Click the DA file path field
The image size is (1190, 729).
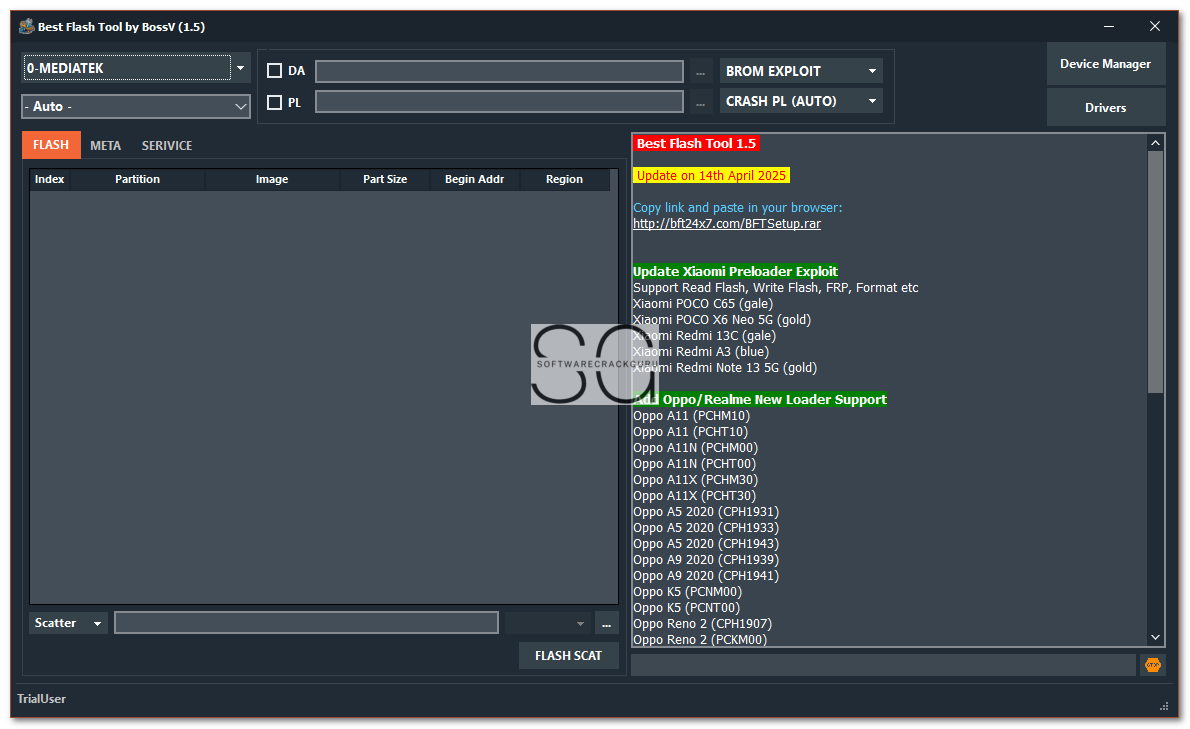[x=499, y=71]
